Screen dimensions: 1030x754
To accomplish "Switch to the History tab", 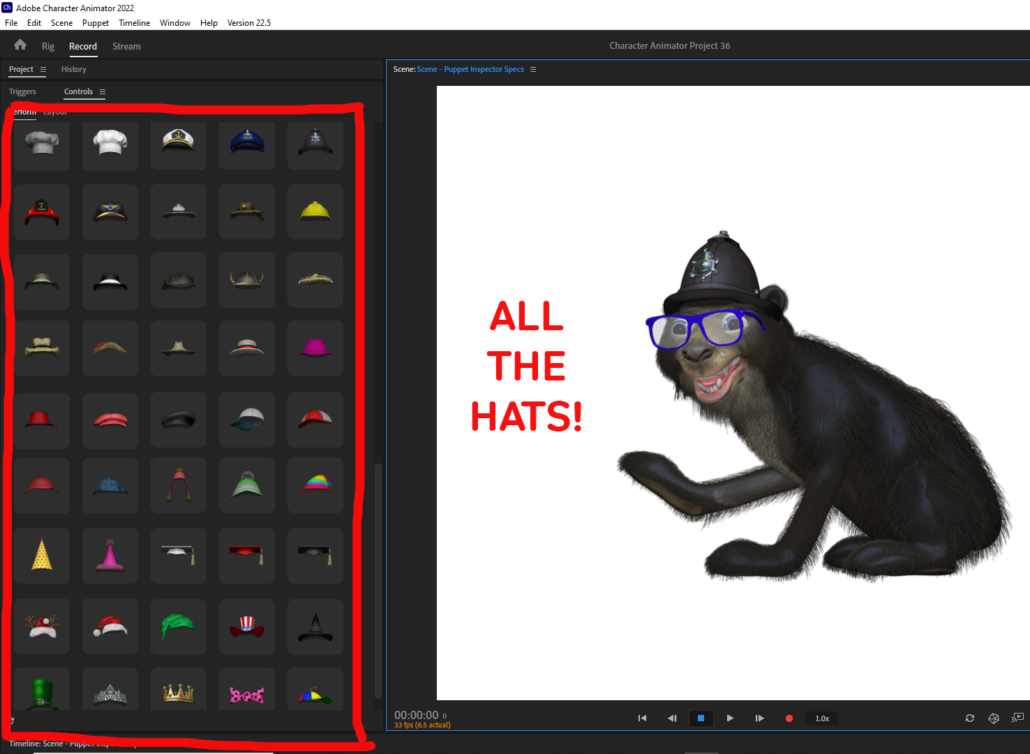I will (x=74, y=70).
